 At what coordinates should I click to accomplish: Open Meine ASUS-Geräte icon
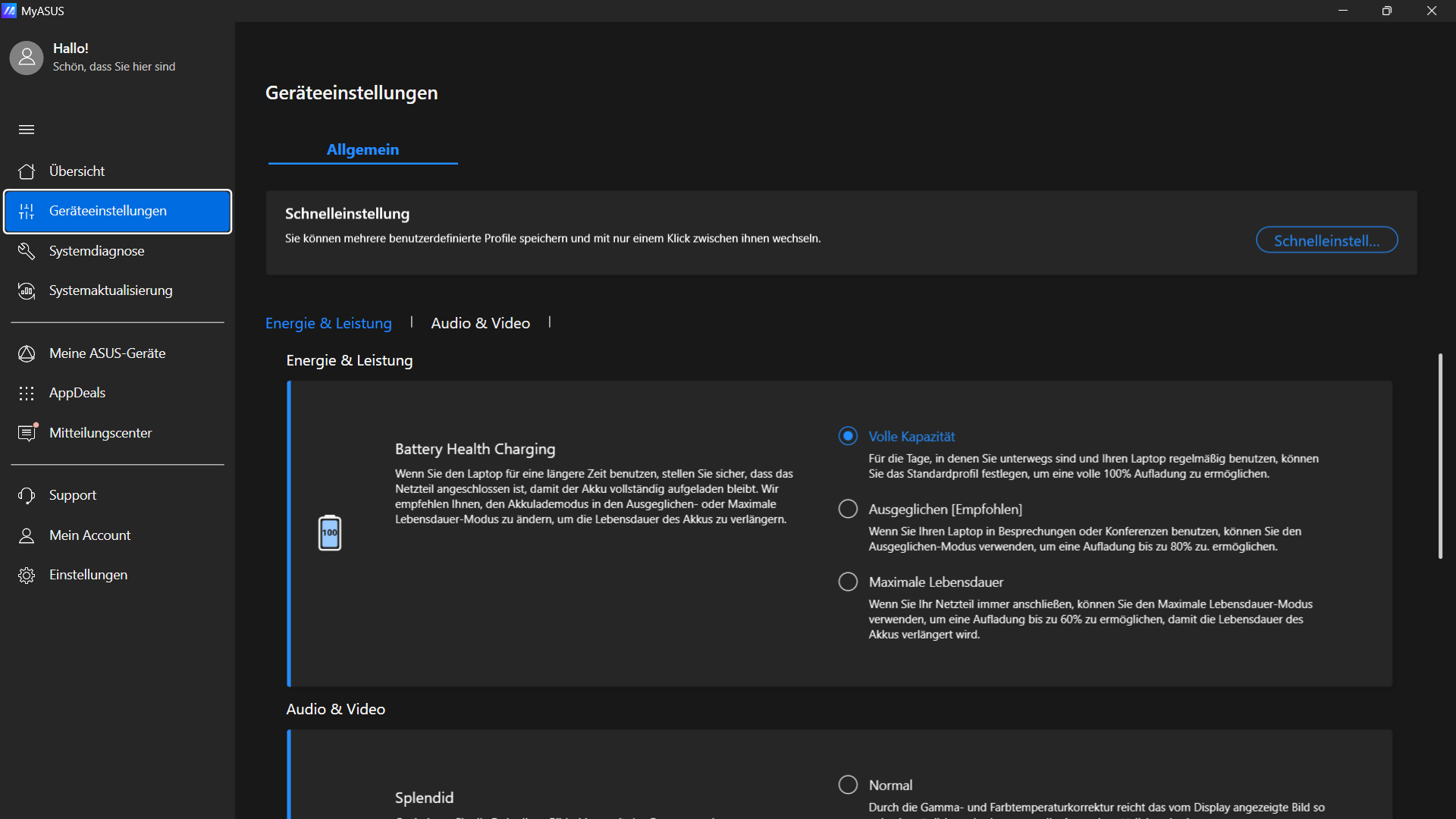(27, 353)
